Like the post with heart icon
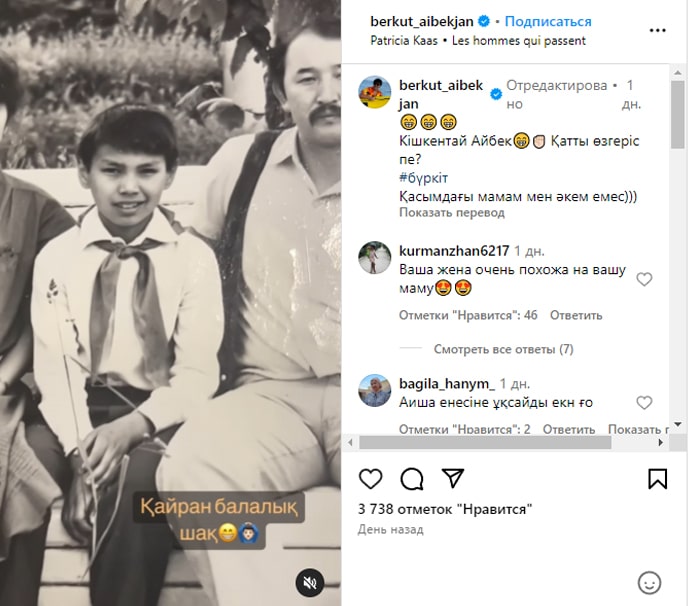 (370, 478)
